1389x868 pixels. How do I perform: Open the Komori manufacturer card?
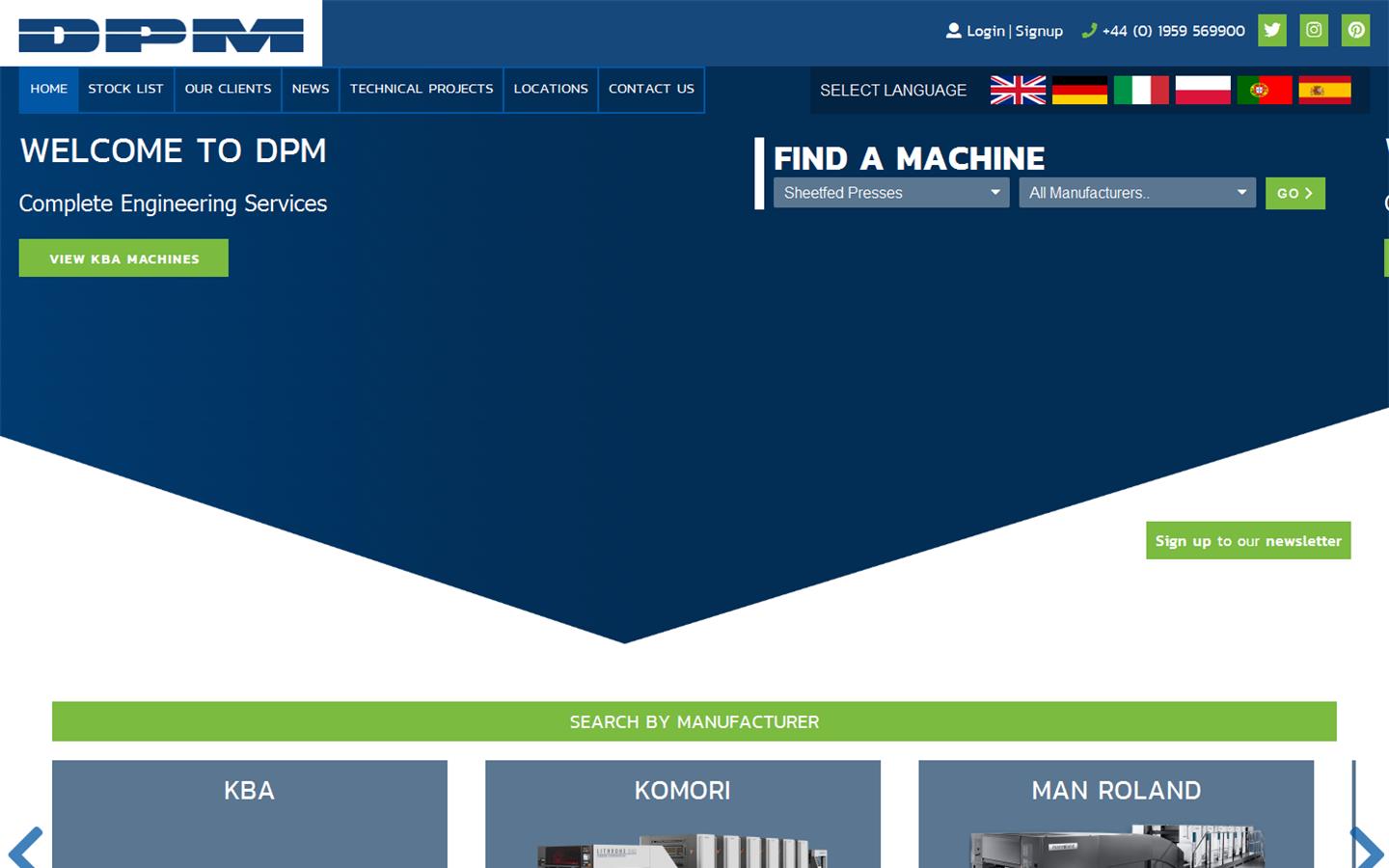pos(682,813)
